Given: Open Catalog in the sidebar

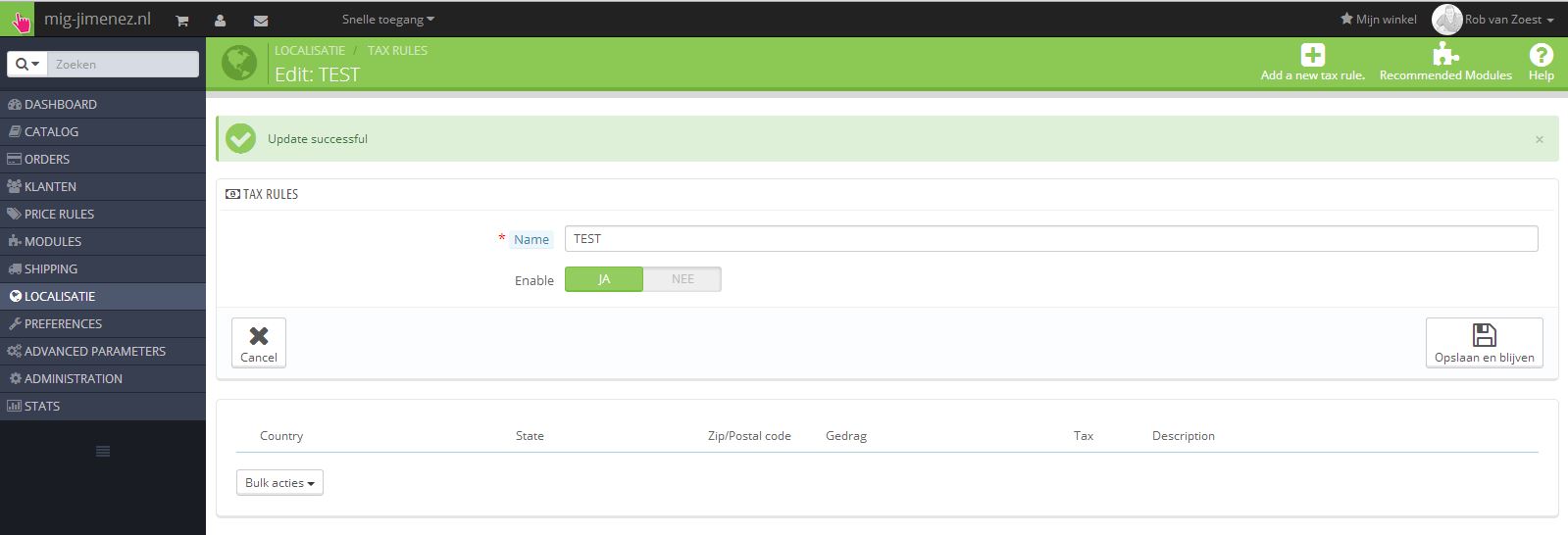Looking at the screenshot, I should [103, 131].
